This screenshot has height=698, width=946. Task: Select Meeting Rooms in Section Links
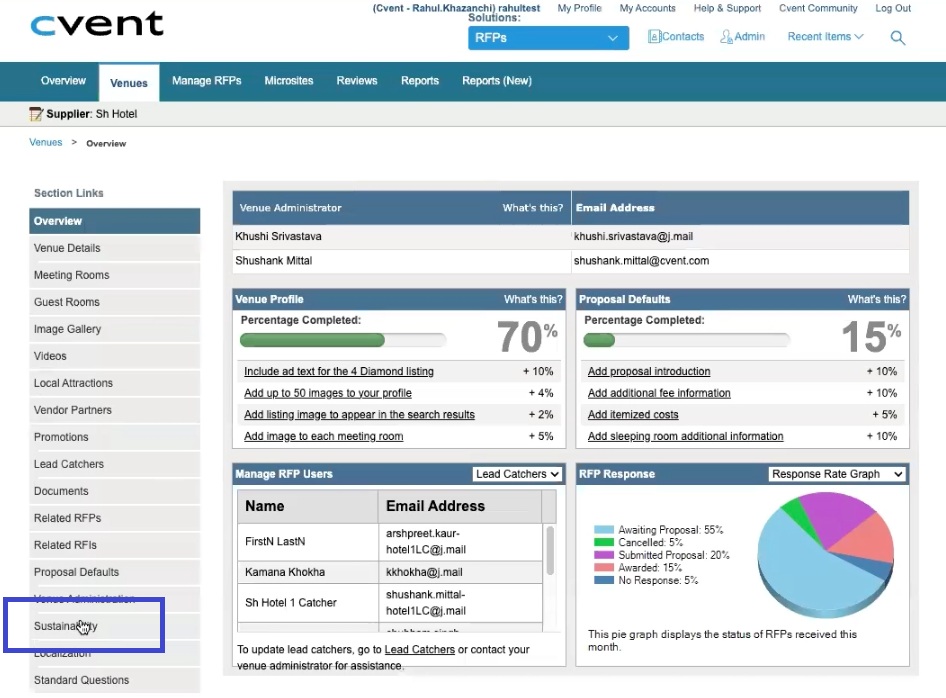[72, 275]
